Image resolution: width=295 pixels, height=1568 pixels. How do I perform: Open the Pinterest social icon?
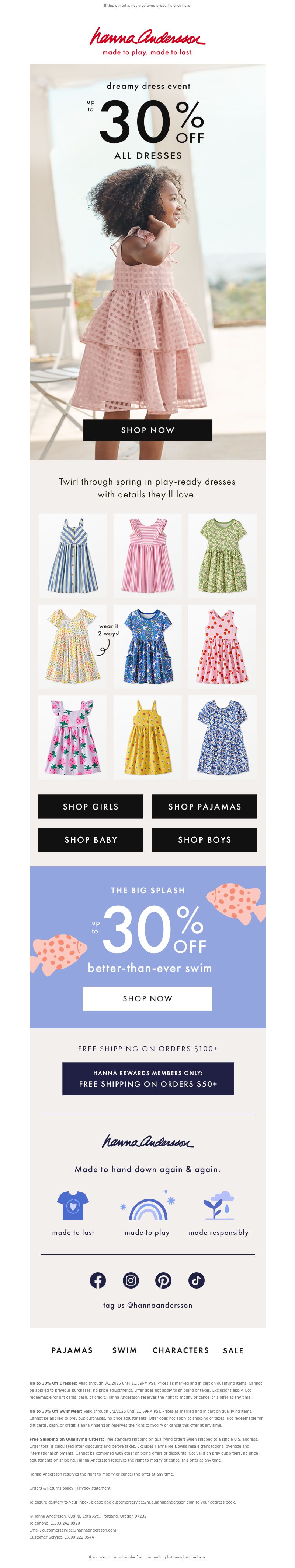[163, 1281]
